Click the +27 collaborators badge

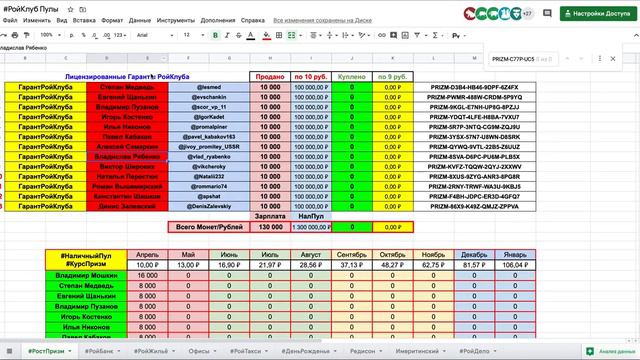(x=528, y=13)
